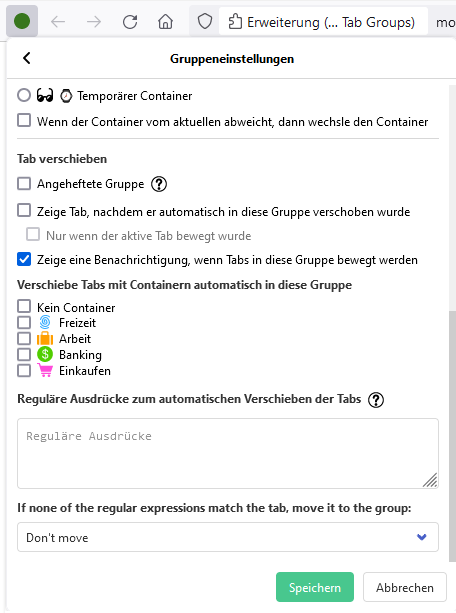Viewport: 456px width, 613px height.
Task: Return using the back chevron in Gruppeneinstellungen
Action: [27, 58]
